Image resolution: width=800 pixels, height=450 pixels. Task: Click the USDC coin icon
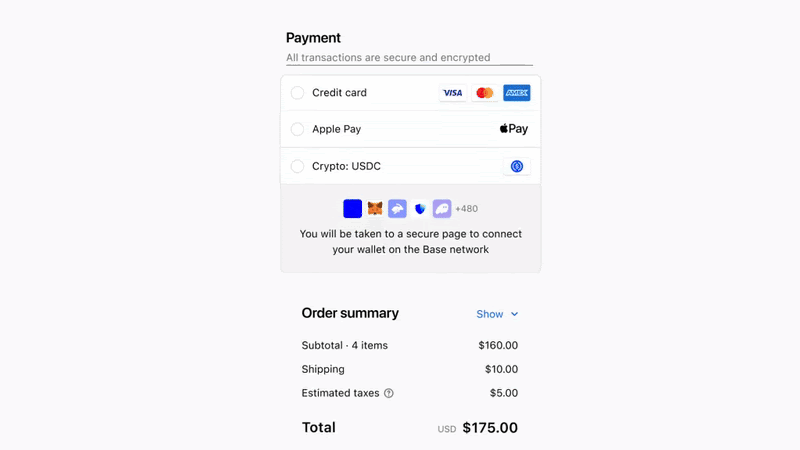[517, 166]
